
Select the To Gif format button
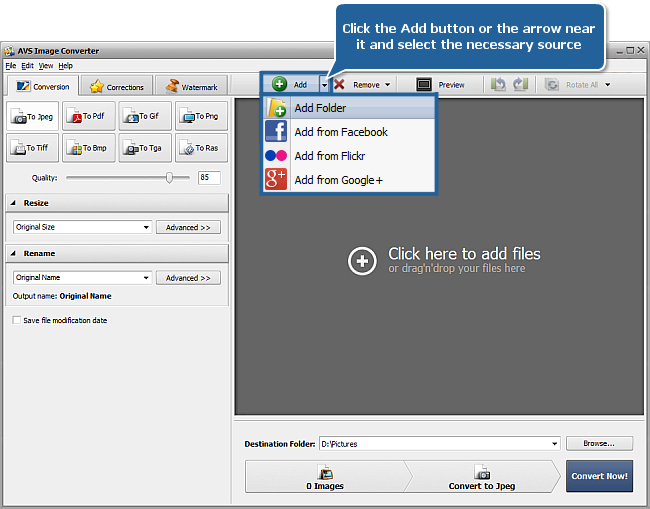pyautogui.click(x=145, y=116)
